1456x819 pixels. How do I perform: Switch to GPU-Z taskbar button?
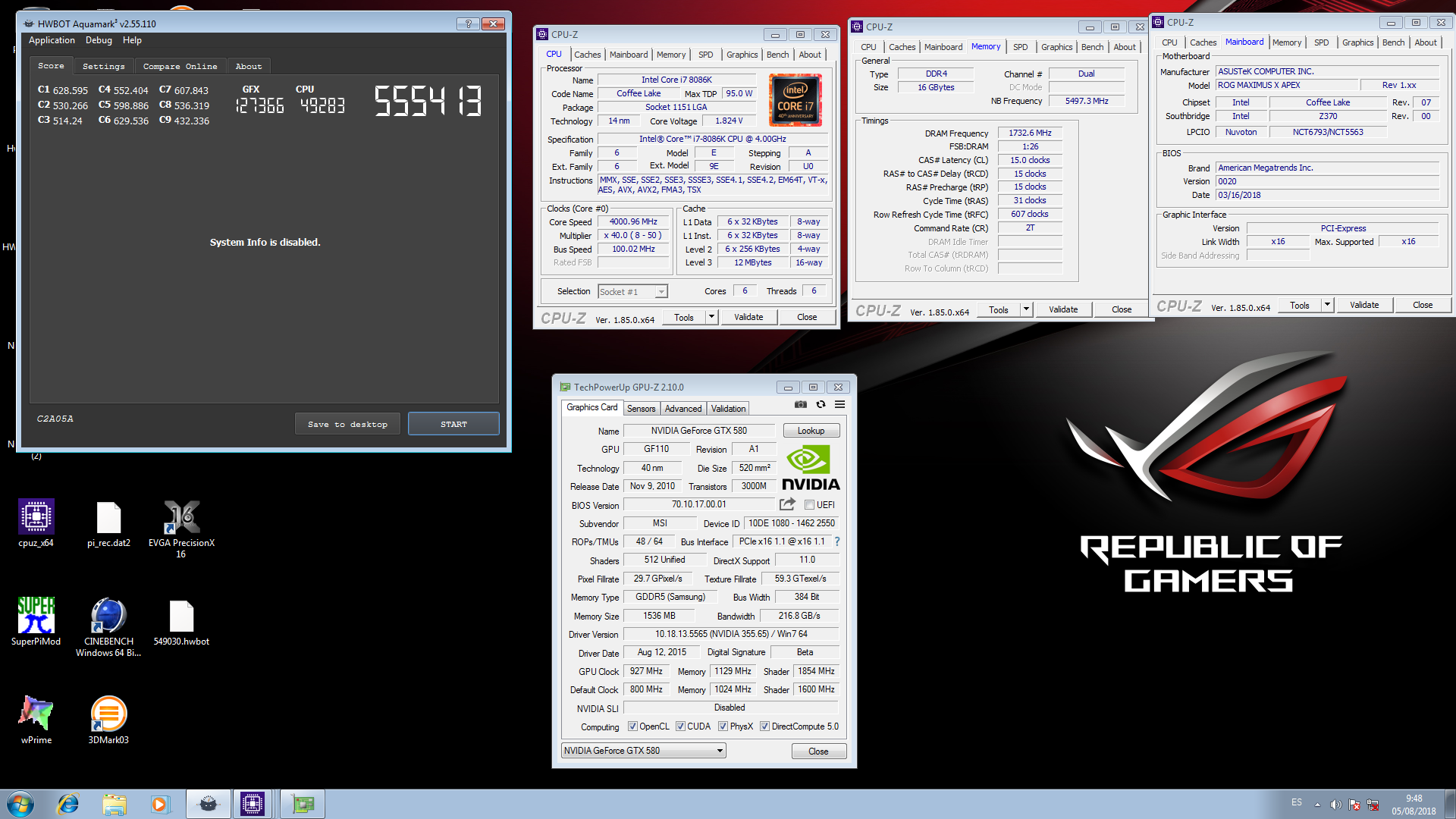click(x=303, y=804)
